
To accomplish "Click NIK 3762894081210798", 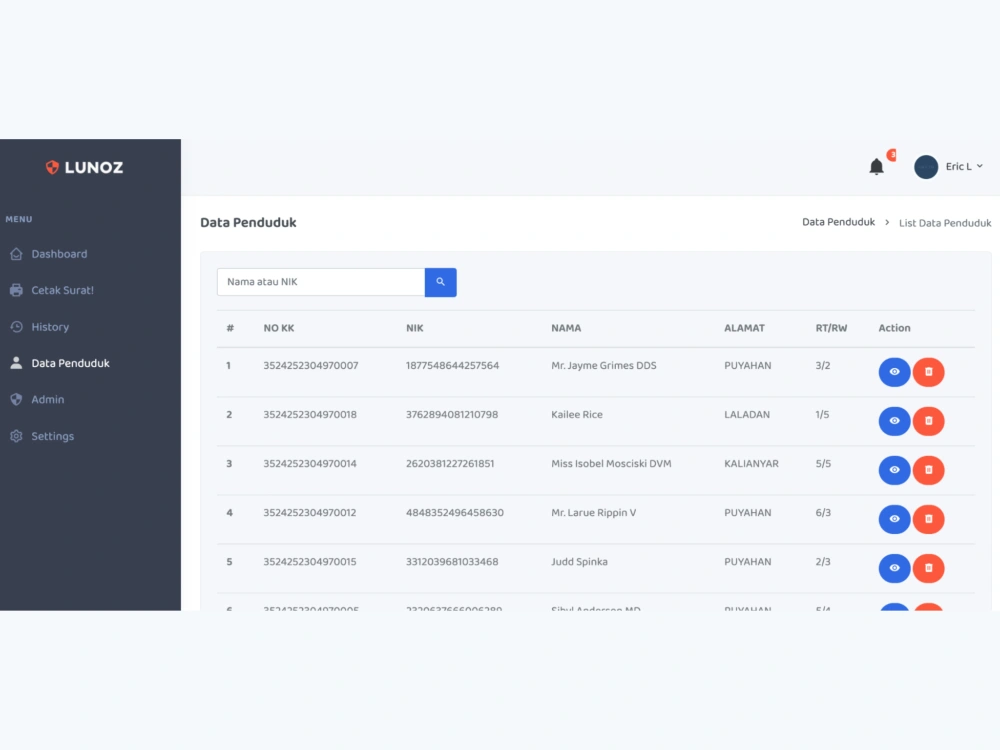I will [x=452, y=415].
